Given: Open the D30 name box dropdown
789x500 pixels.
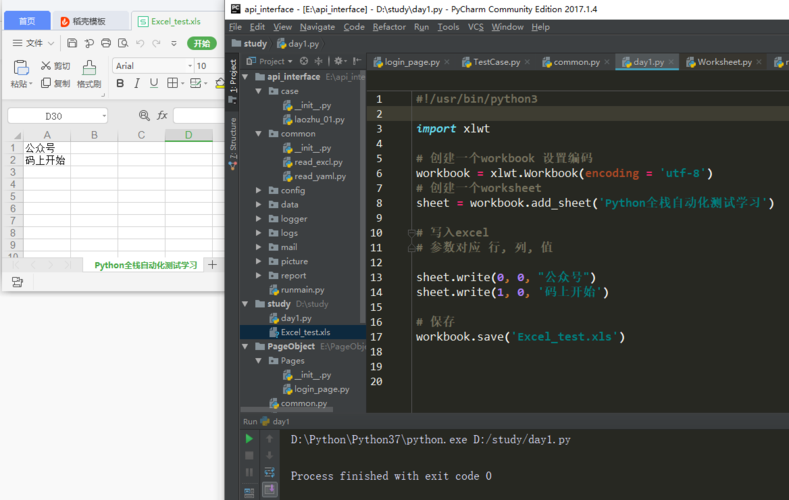Looking at the screenshot, I should 104,116.
